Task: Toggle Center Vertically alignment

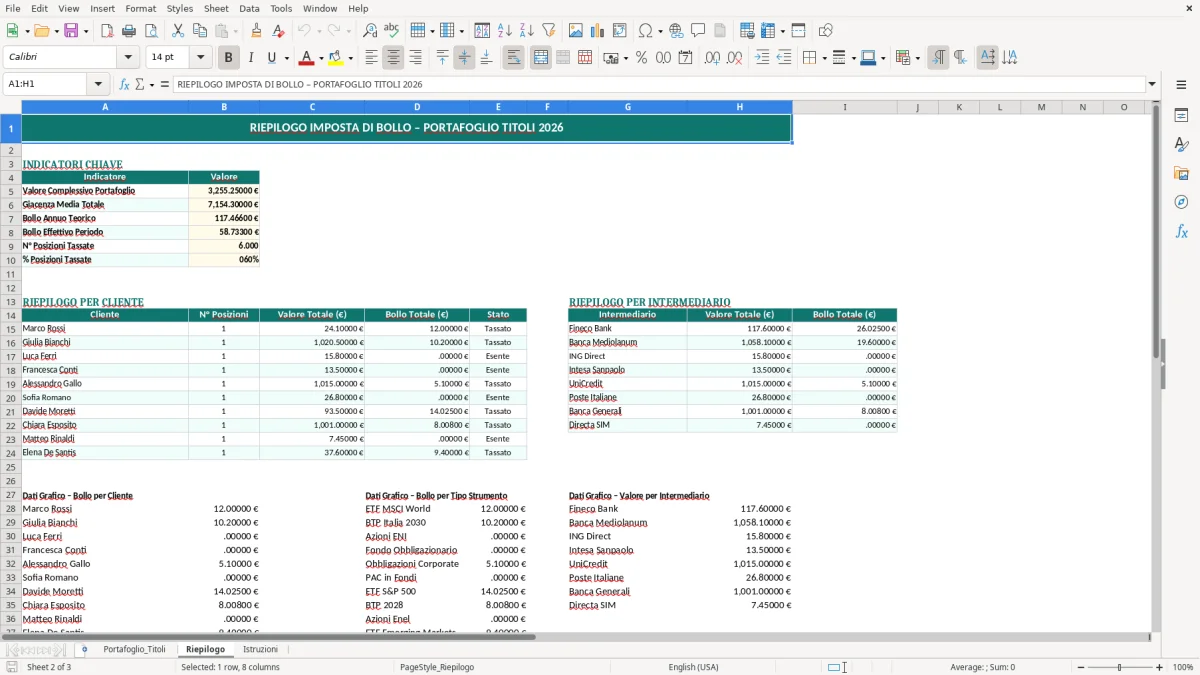Action: click(x=464, y=58)
